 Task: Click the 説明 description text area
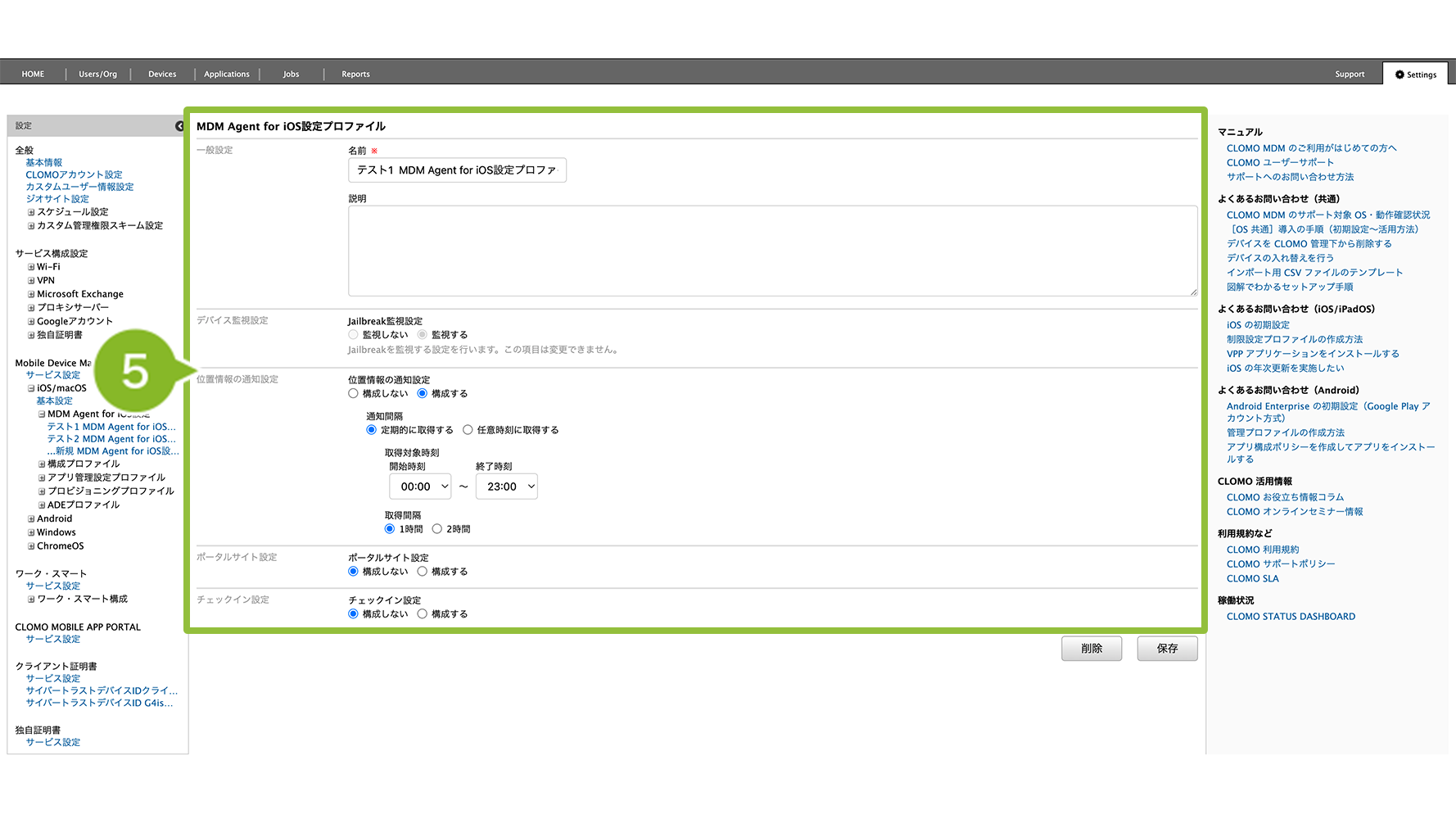(772, 251)
